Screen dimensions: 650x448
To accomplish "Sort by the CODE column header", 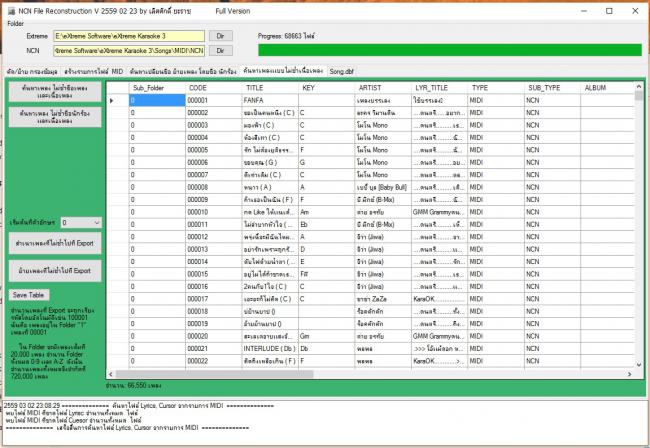I will pos(213,88).
